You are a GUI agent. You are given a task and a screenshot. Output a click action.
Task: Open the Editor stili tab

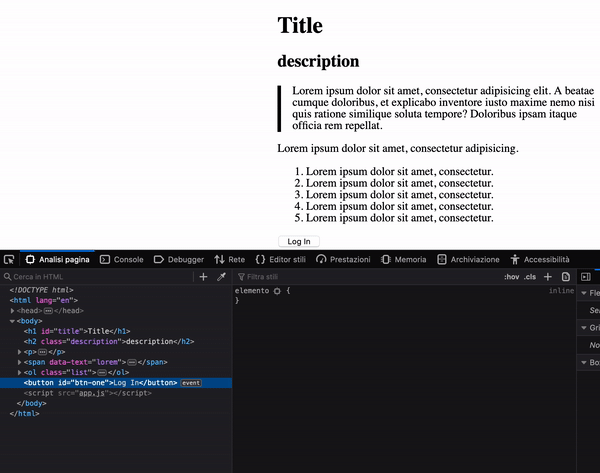(280, 259)
